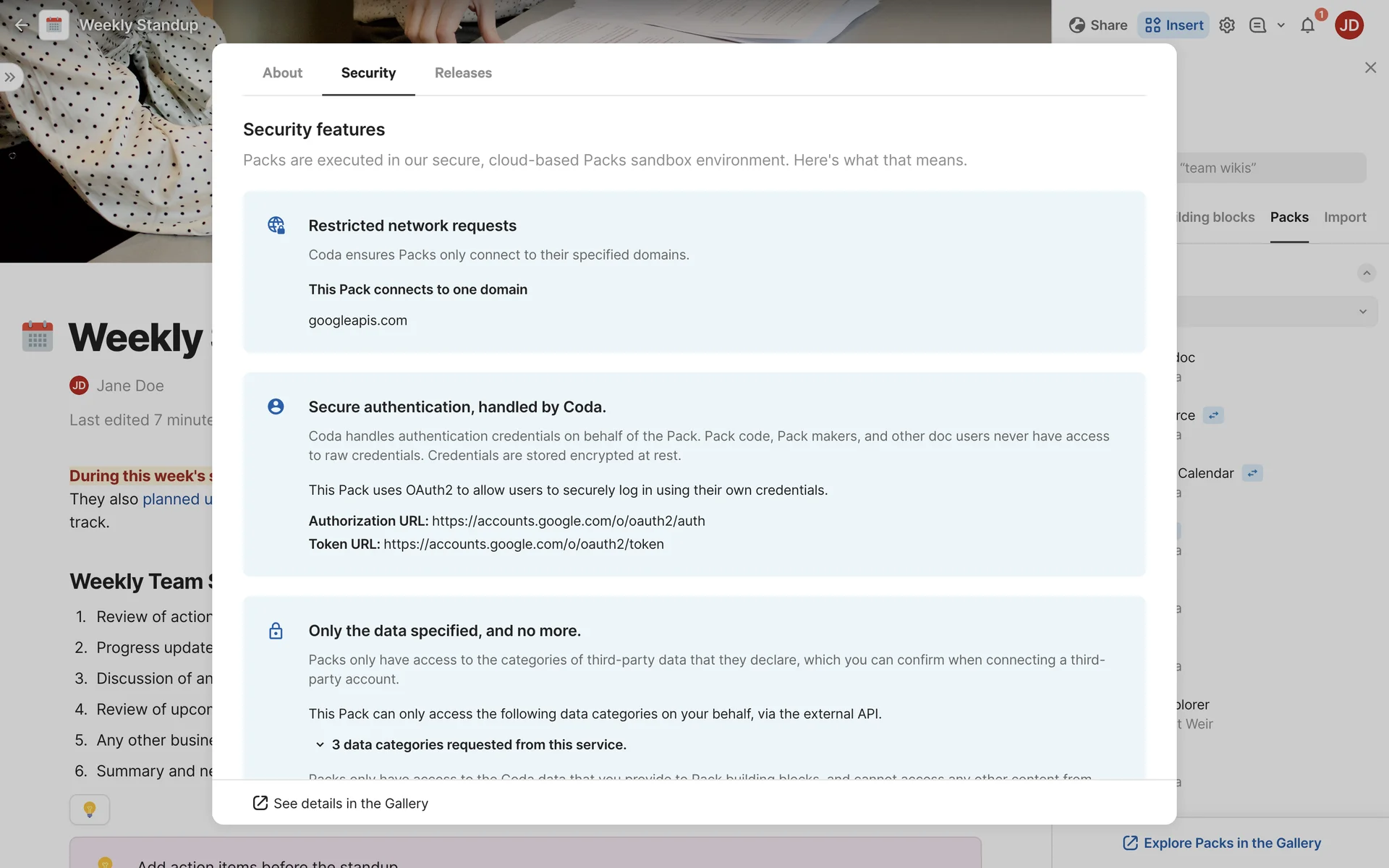Switch to the Releases tab
This screenshot has height=868, width=1389.
click(x=463, y=73)
